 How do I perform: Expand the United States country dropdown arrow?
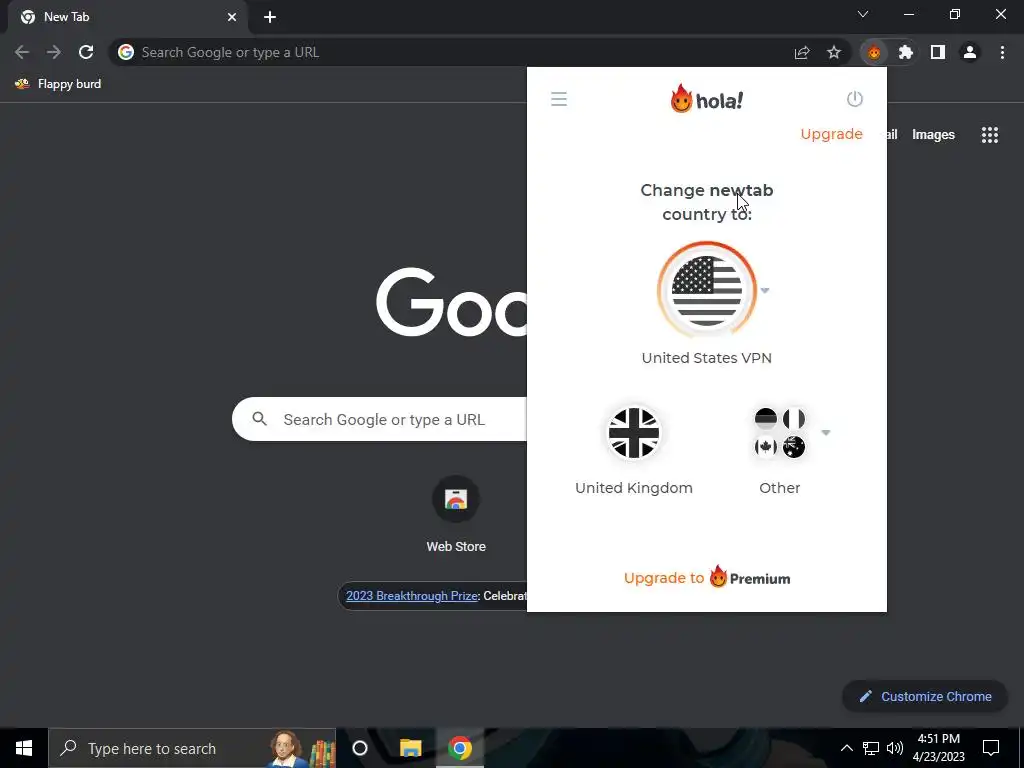[765, 291]
